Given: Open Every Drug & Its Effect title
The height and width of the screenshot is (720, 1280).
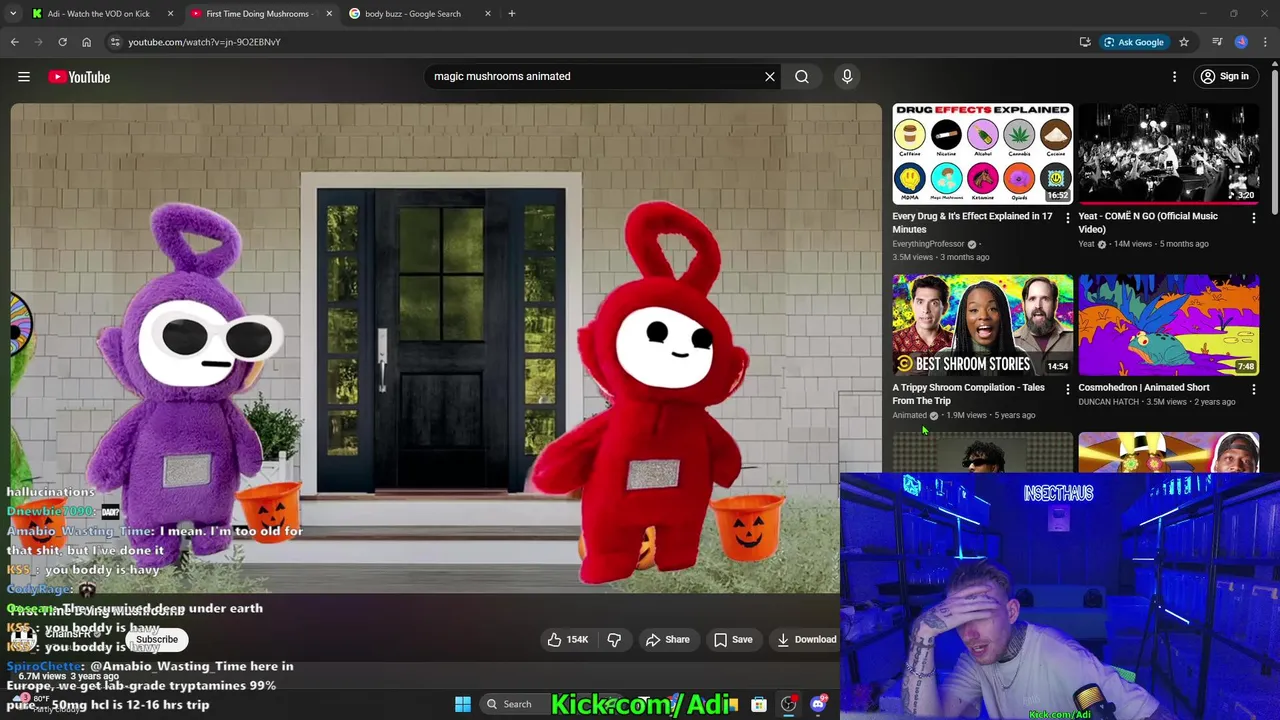Looking at the screenshot, I should [972, 223].
